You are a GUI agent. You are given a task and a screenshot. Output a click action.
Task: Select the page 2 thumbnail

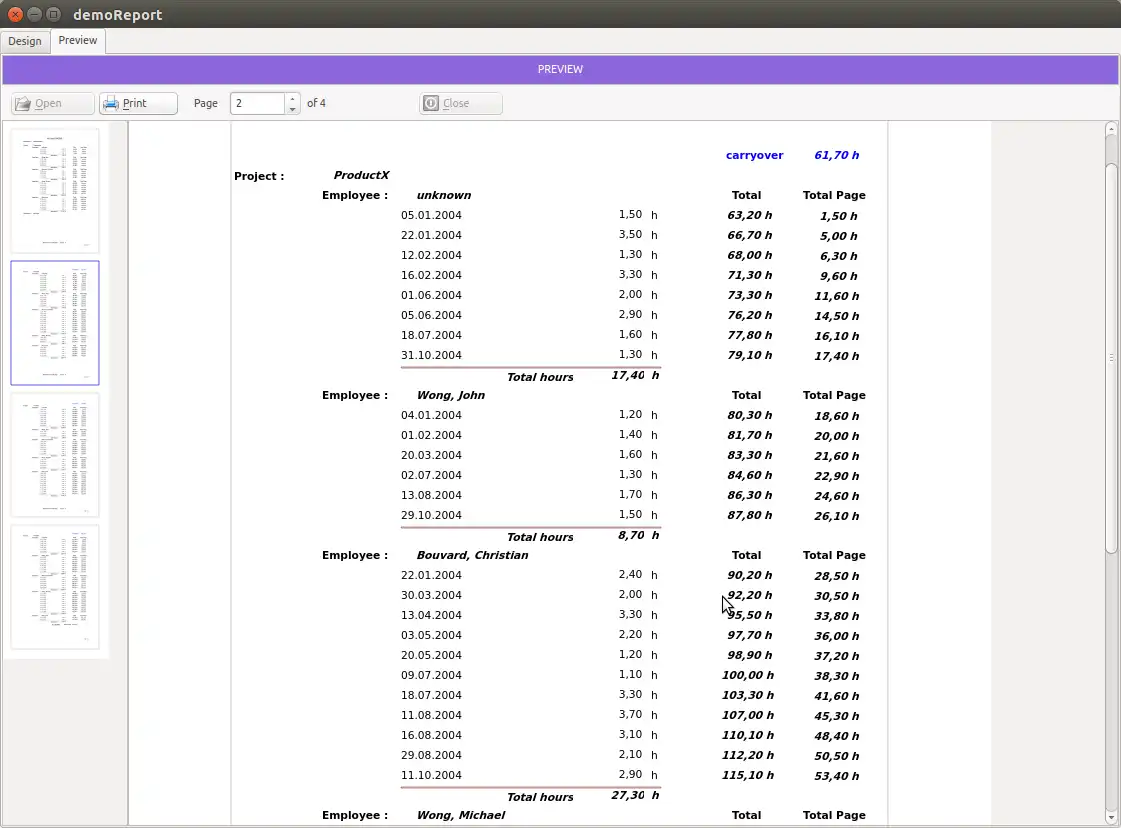tap(55, 322)
